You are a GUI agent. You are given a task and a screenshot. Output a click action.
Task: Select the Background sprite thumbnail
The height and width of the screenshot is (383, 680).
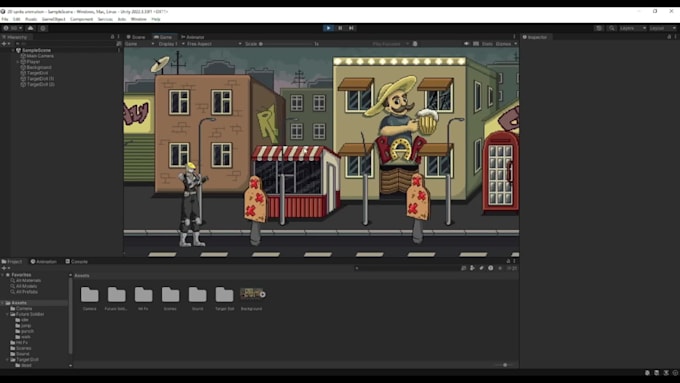click(252, 294)
